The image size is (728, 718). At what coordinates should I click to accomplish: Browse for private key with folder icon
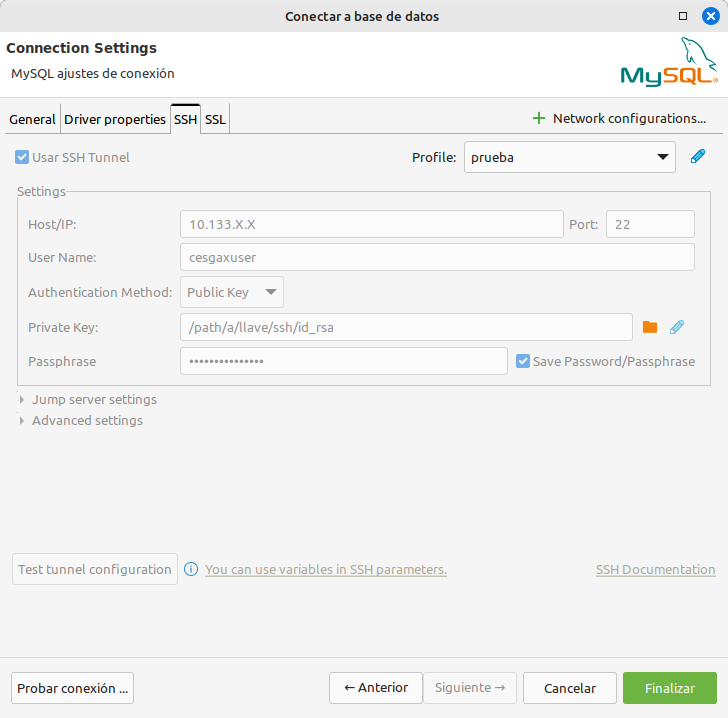tap(650, 327)
